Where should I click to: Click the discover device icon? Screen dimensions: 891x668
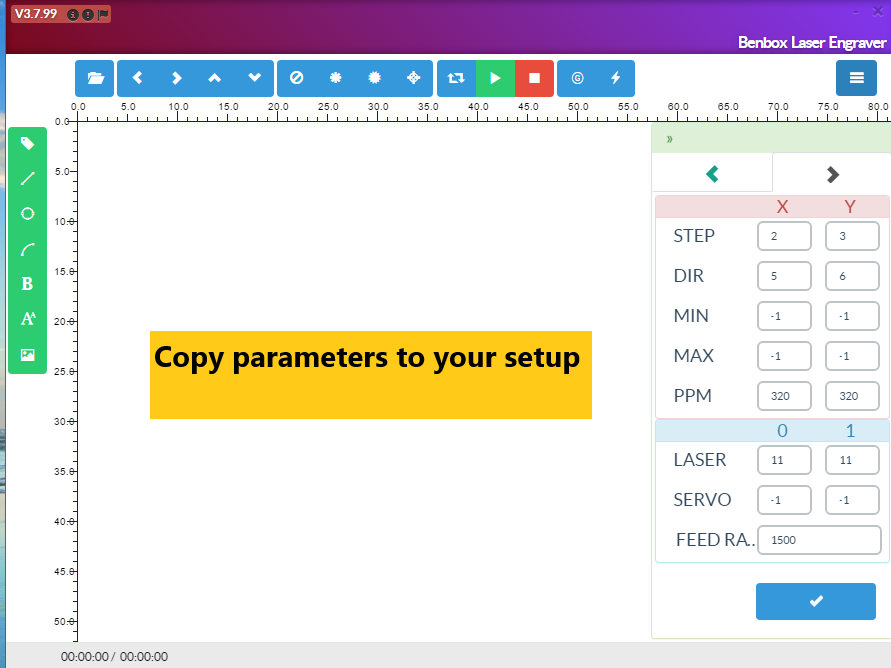click(x=577, y=77)
